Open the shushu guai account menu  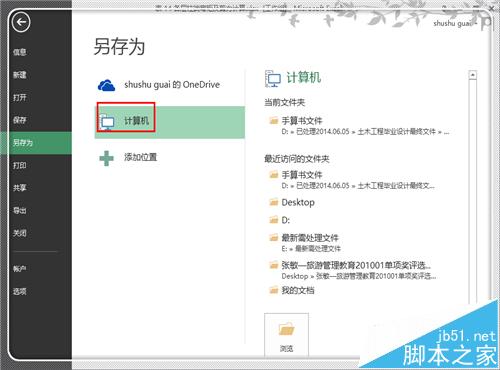(455, 23)
